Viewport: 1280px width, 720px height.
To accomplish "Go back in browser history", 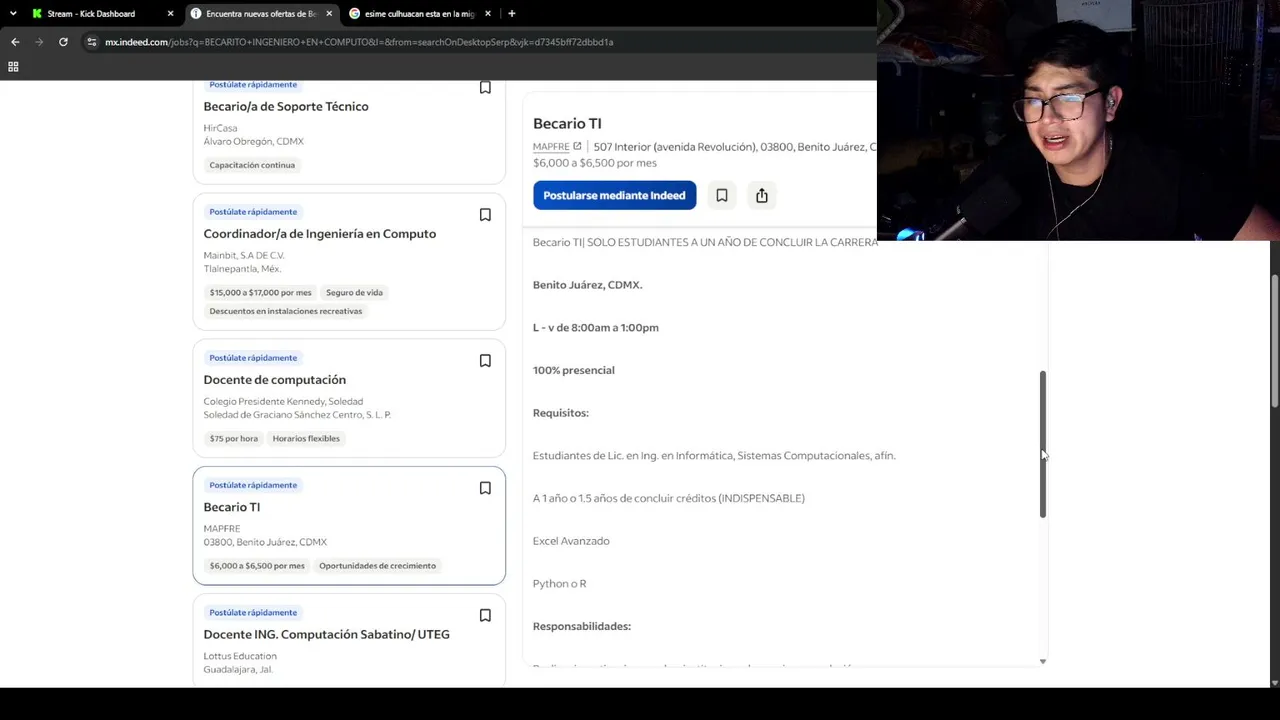I will click(x=15, y=42).
